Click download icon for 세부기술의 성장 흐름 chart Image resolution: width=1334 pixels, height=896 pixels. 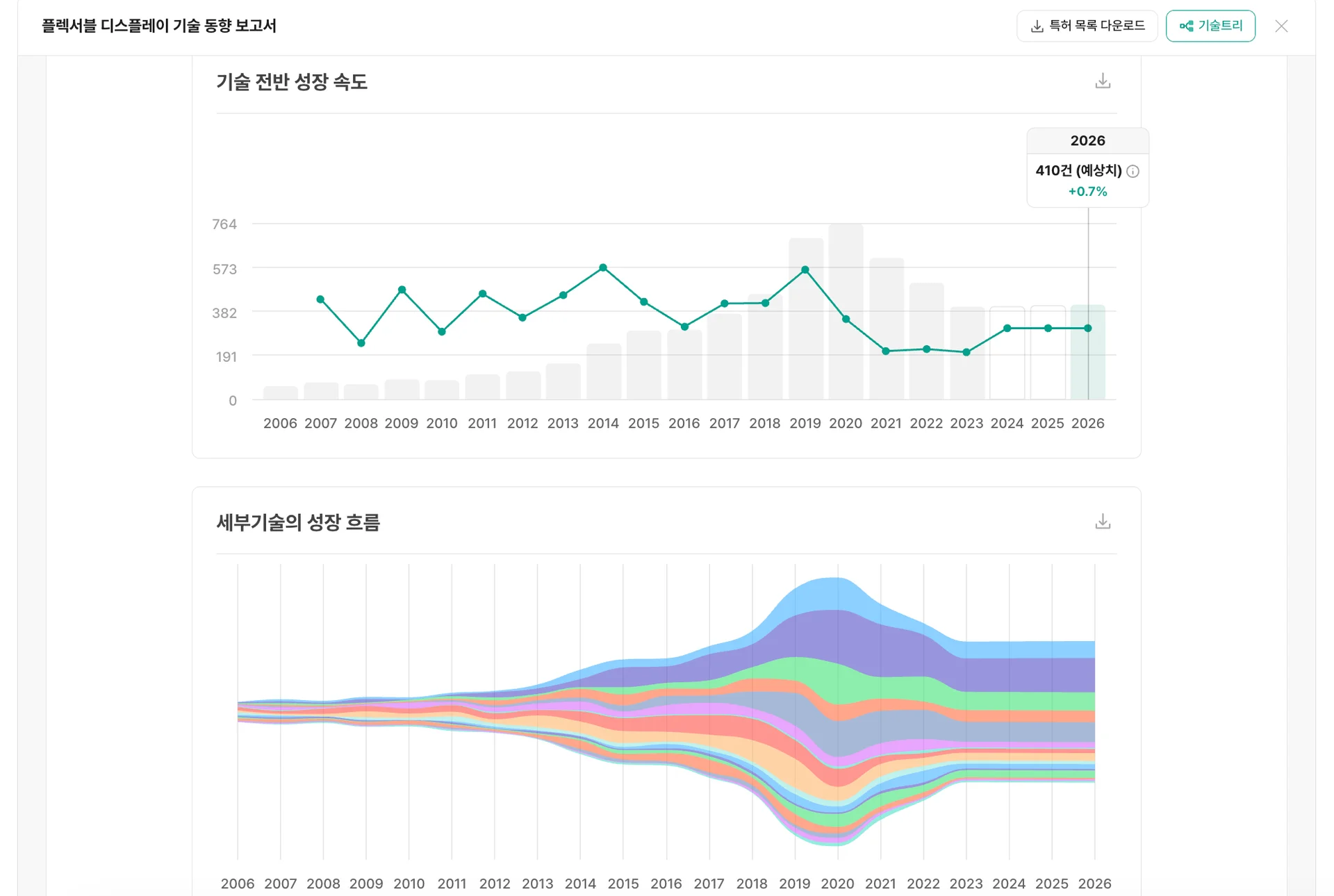[x=1103, y=522]
